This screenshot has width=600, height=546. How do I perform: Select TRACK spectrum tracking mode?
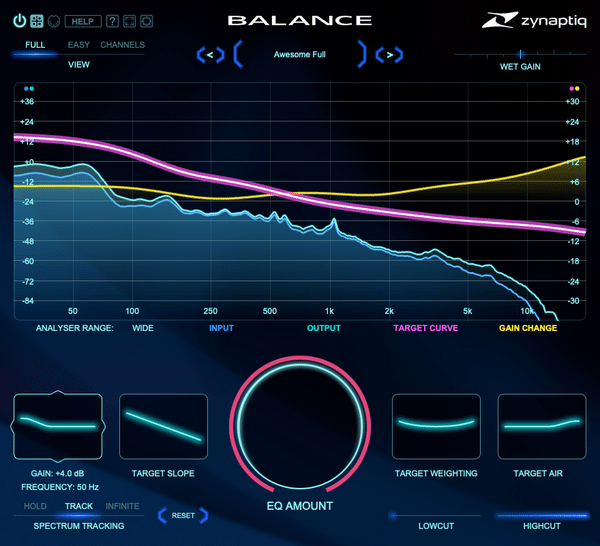(x=79, y=507)
